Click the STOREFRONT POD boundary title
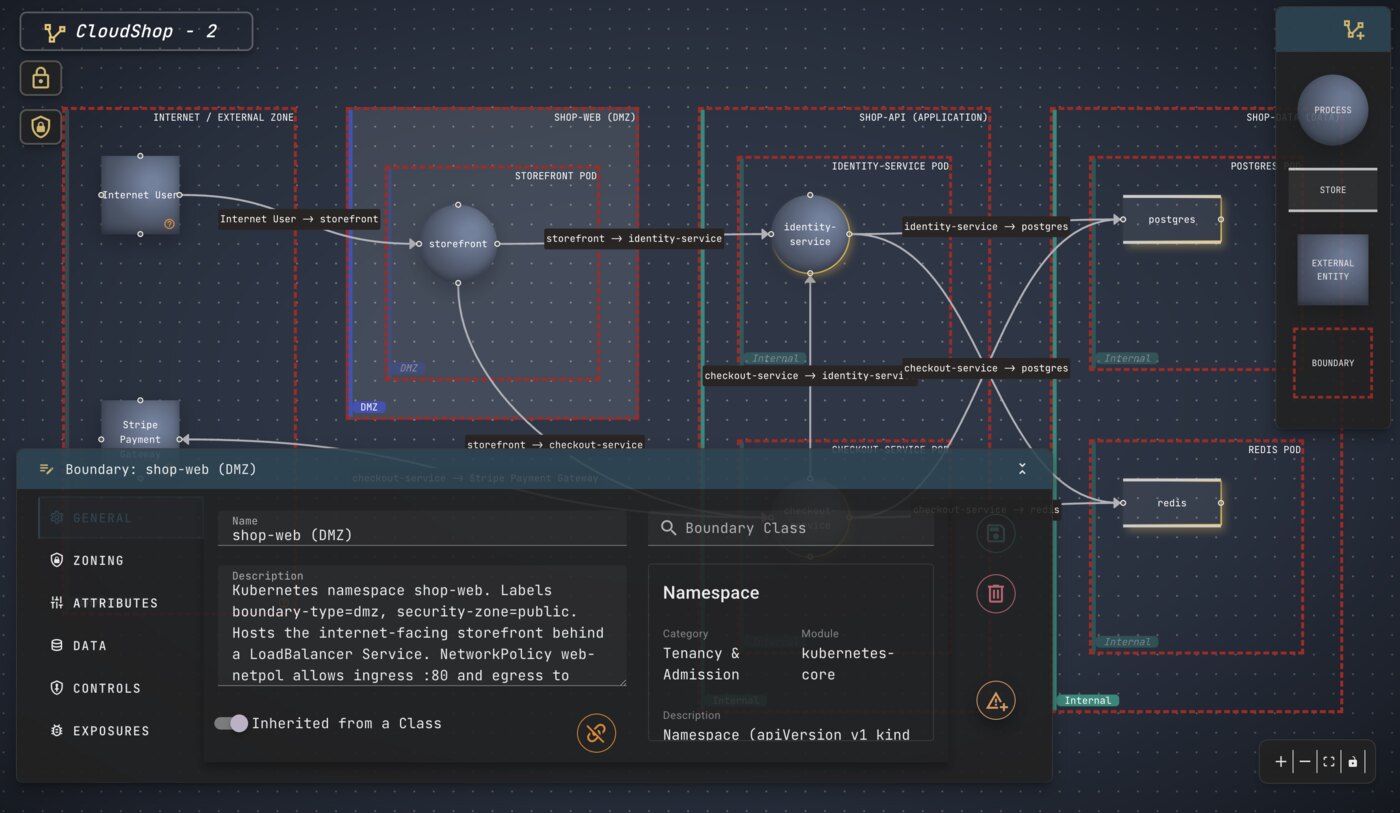 pyautogui.click(x=556, y=176)
